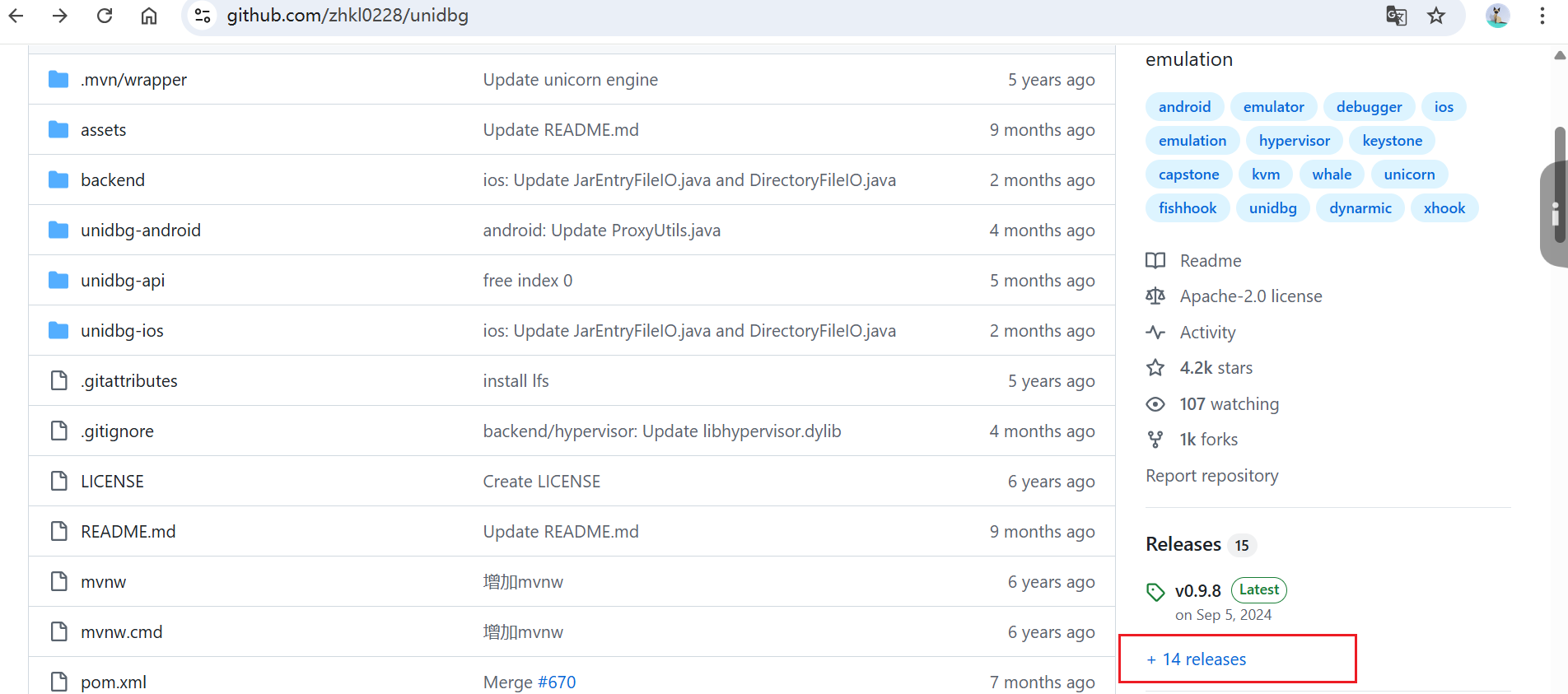The image size is (1568, 694).
Task: Select the xhook topic tag
Action: [1444, 208]
